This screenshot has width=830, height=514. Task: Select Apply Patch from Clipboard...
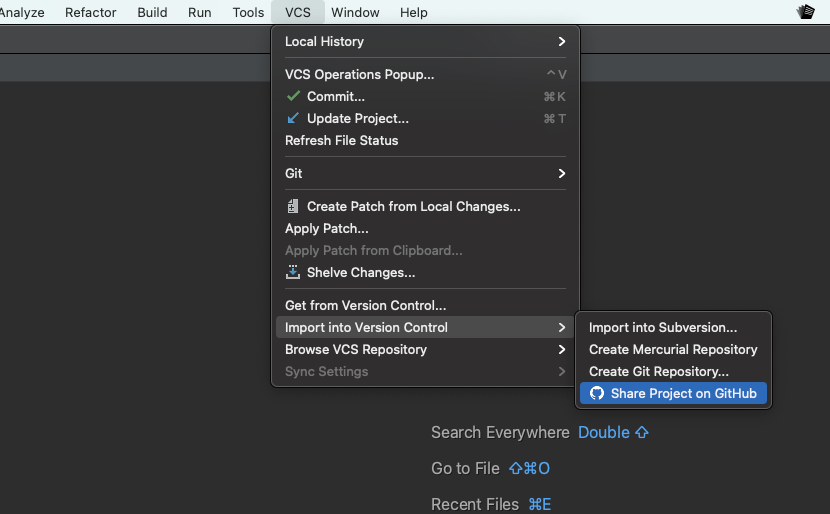pos(425,250)
